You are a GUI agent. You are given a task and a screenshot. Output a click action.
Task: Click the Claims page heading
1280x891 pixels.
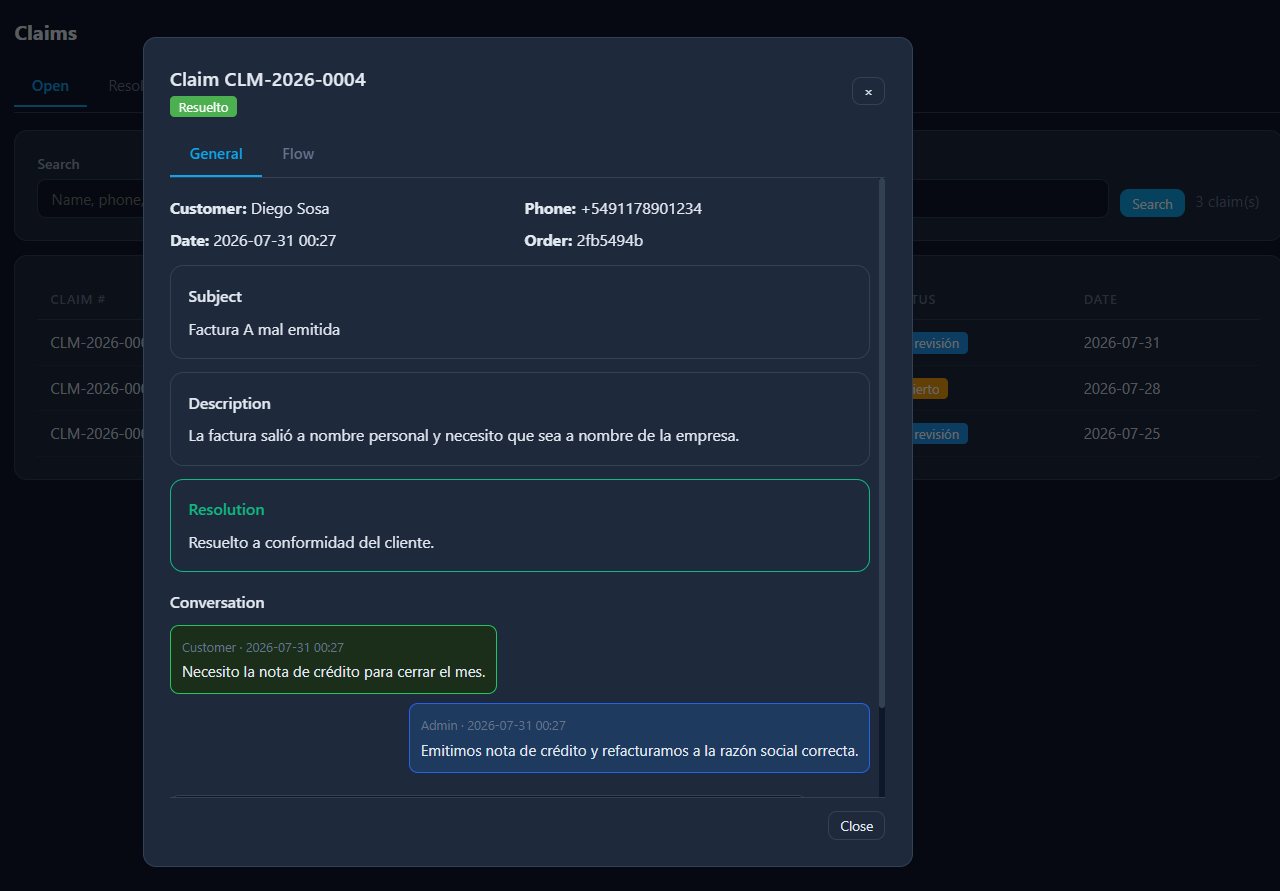[x=46, y=33]
